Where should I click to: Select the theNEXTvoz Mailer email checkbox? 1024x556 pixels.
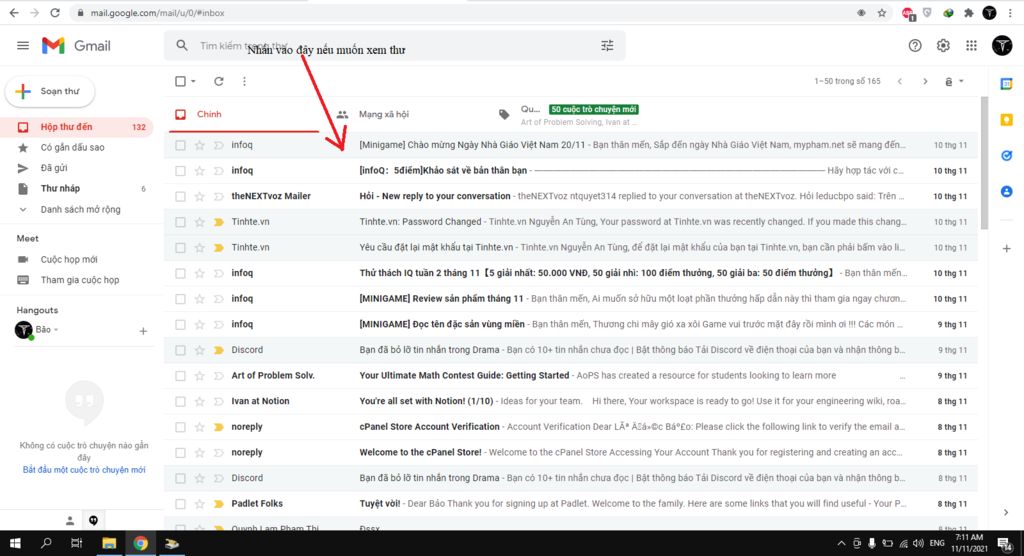pos(180,196)
